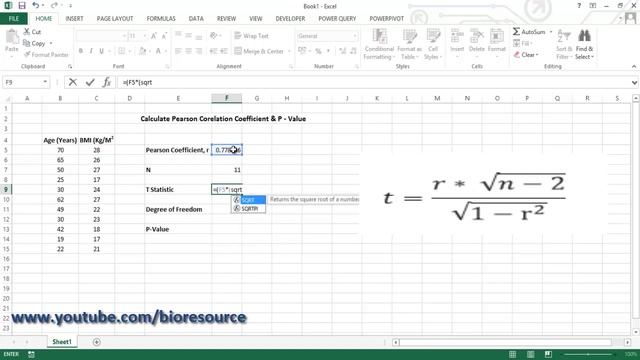Switch to the INSERT tab

[x=74, y=18]
